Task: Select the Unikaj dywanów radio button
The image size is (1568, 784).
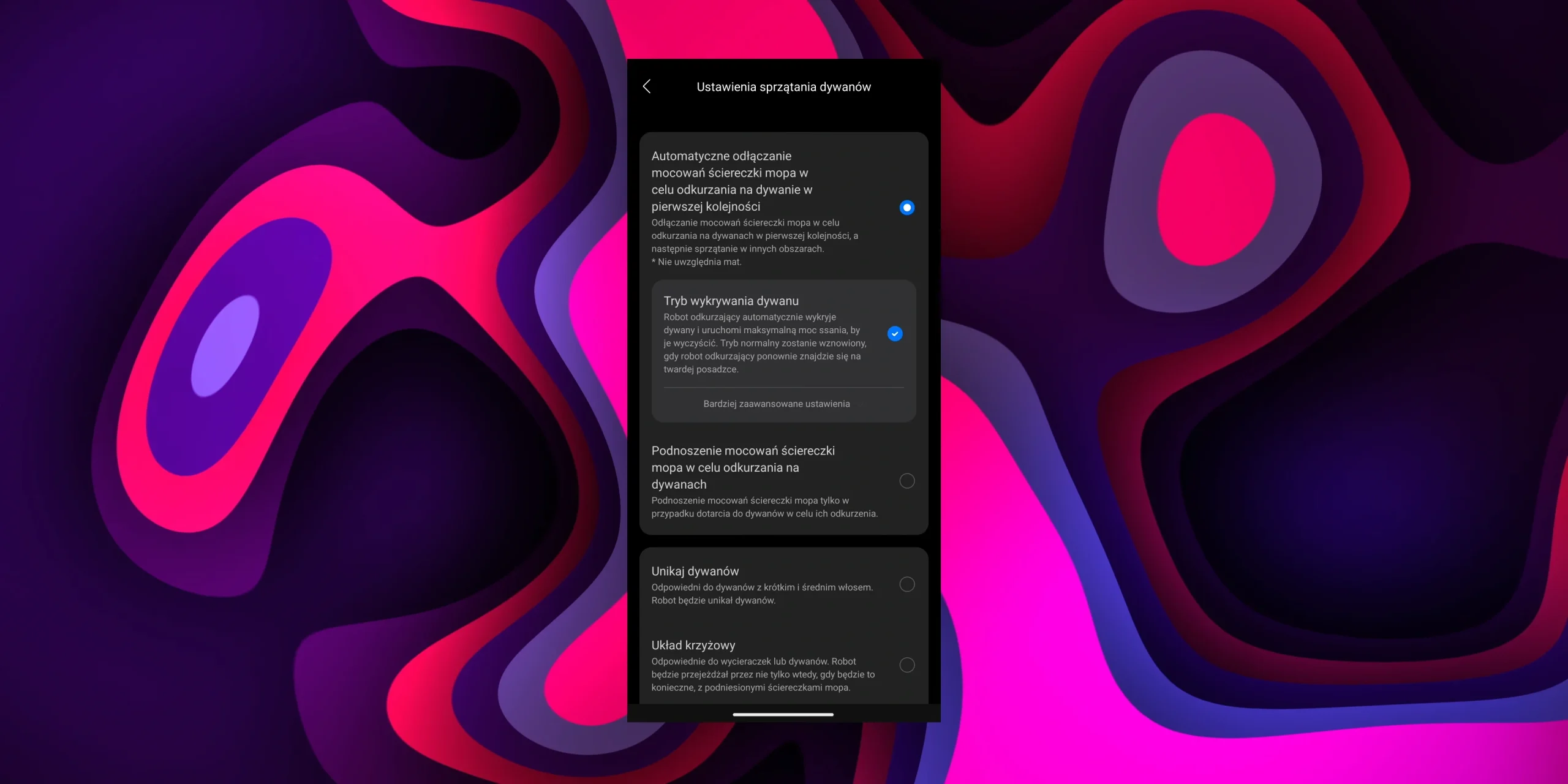Action: [907, 584]
